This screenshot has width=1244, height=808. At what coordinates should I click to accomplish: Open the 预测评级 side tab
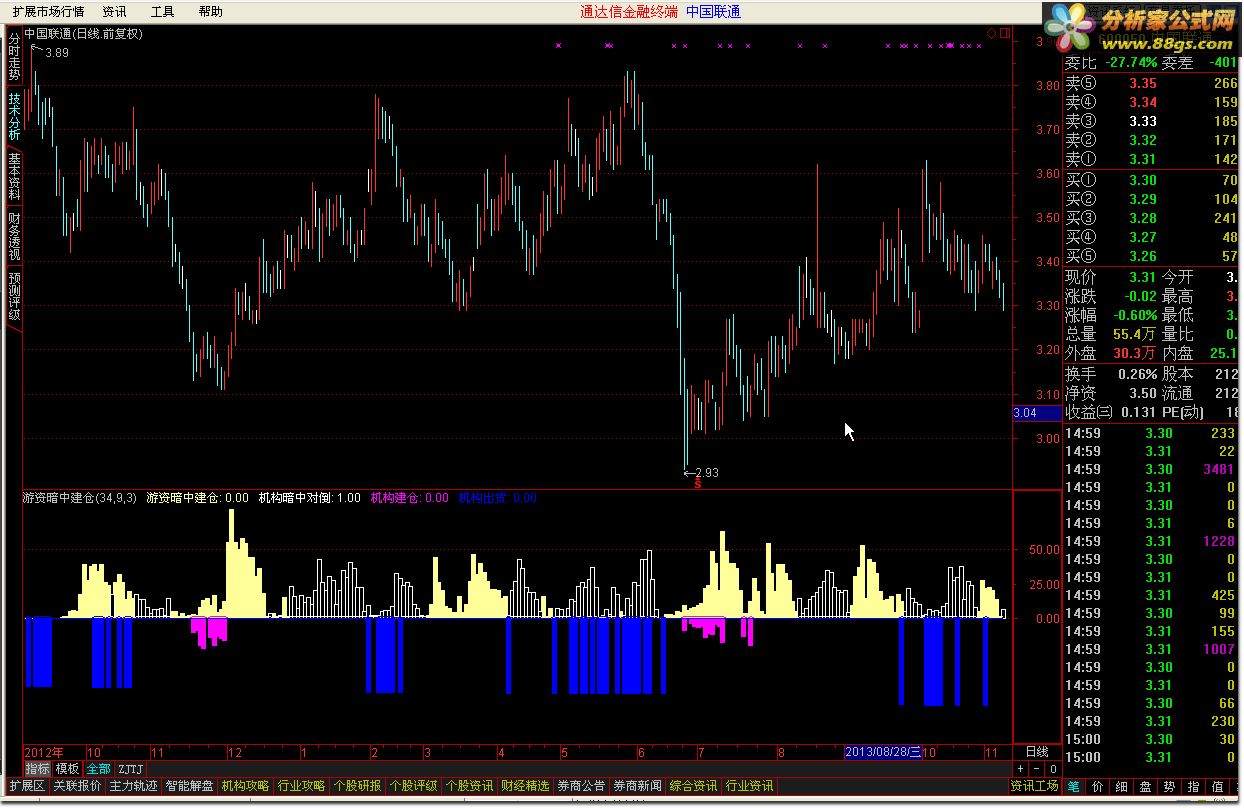[14, 296]
